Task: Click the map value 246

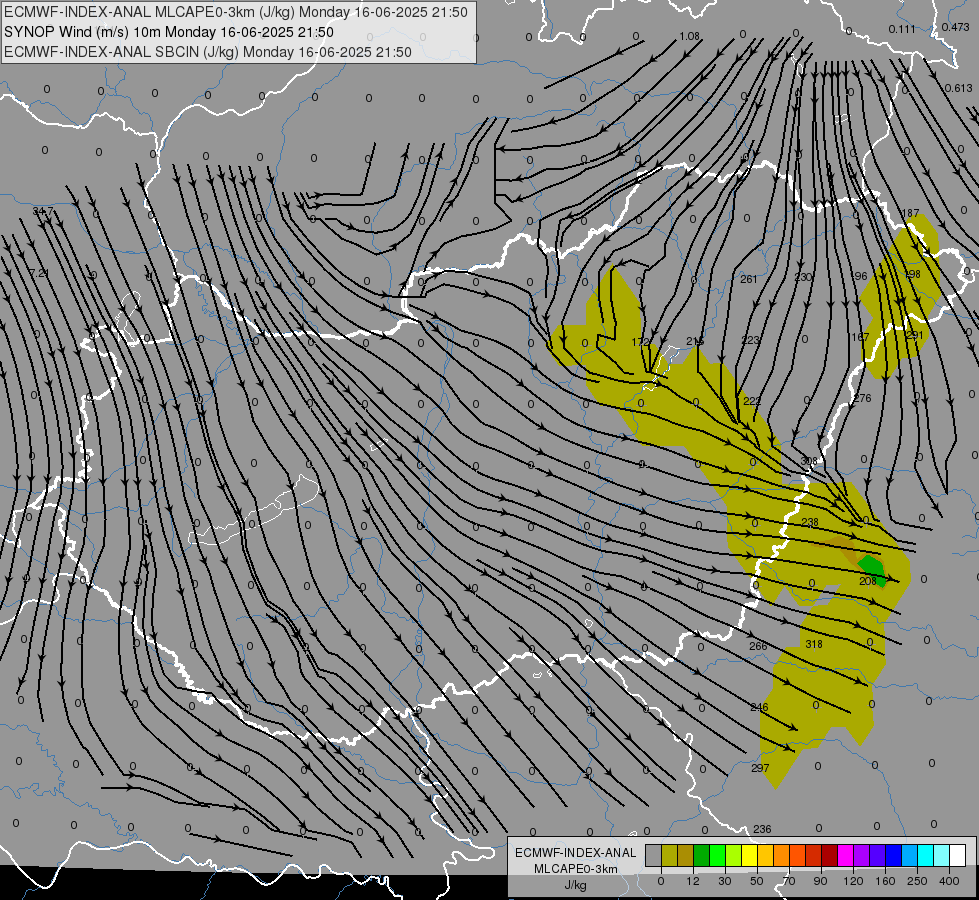Action: (759, 707)
